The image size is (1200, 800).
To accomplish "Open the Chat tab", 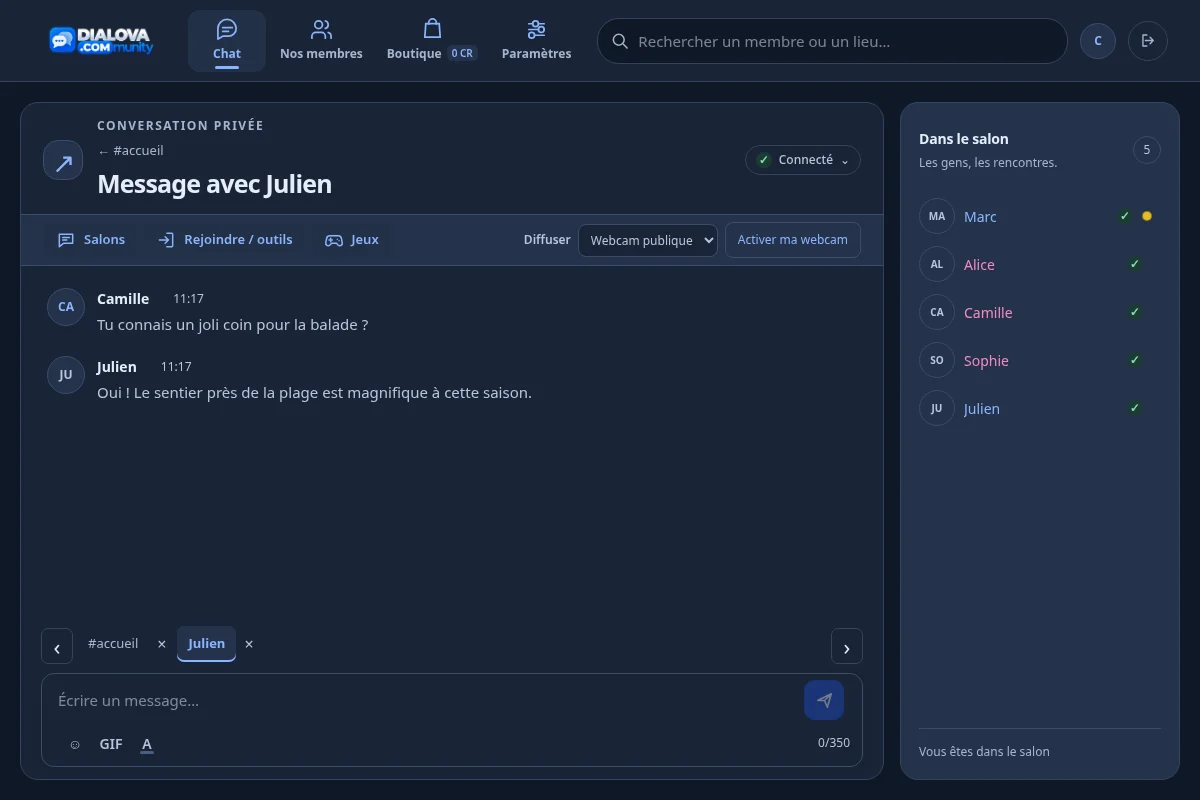I will coord(227,41).
